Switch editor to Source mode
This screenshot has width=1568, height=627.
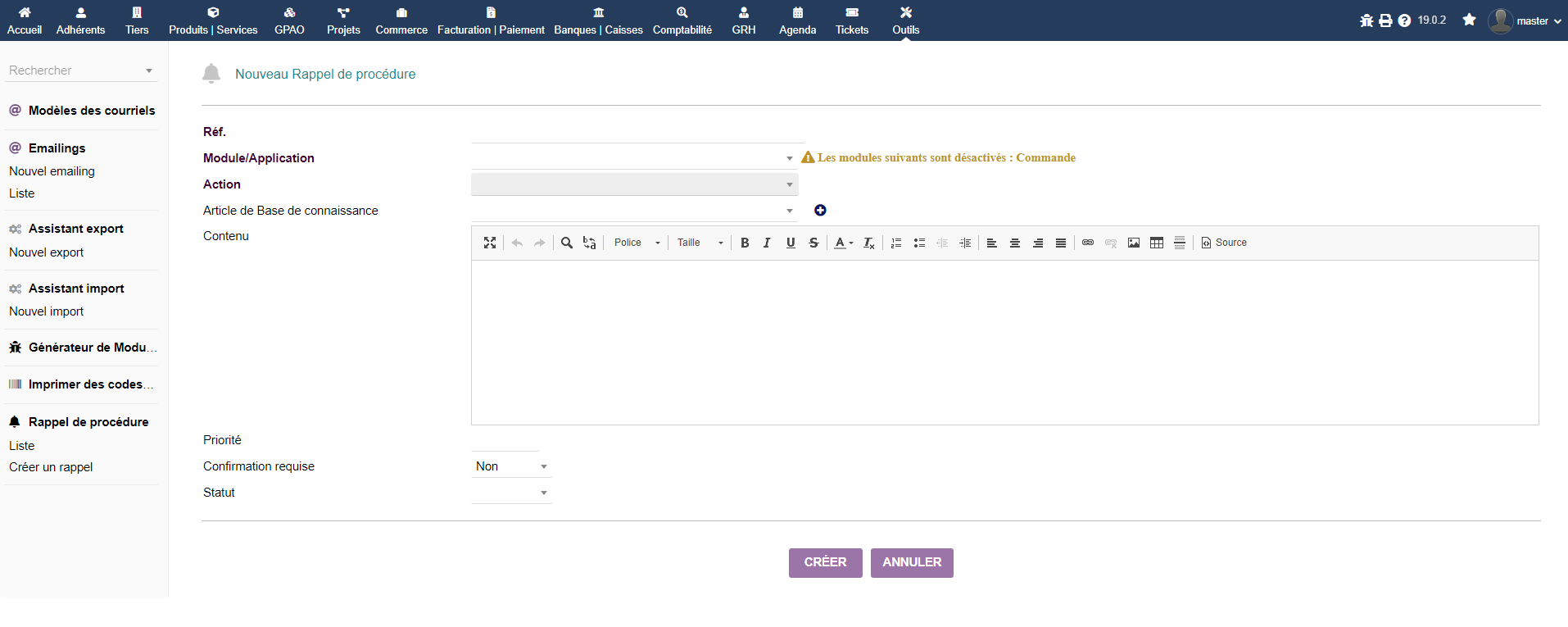click(x=1224, y=243)
